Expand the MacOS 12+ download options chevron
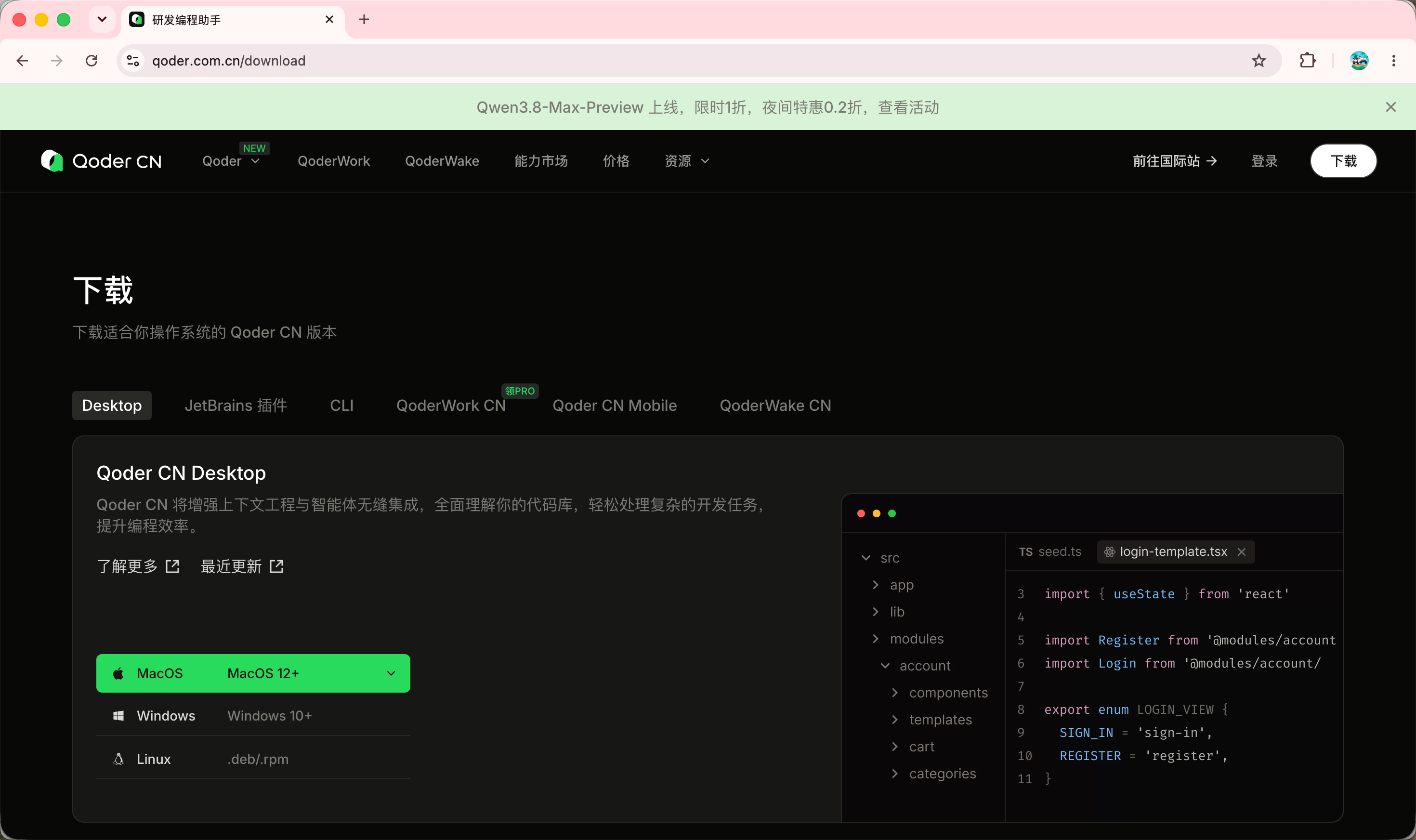 click(391, 673)
